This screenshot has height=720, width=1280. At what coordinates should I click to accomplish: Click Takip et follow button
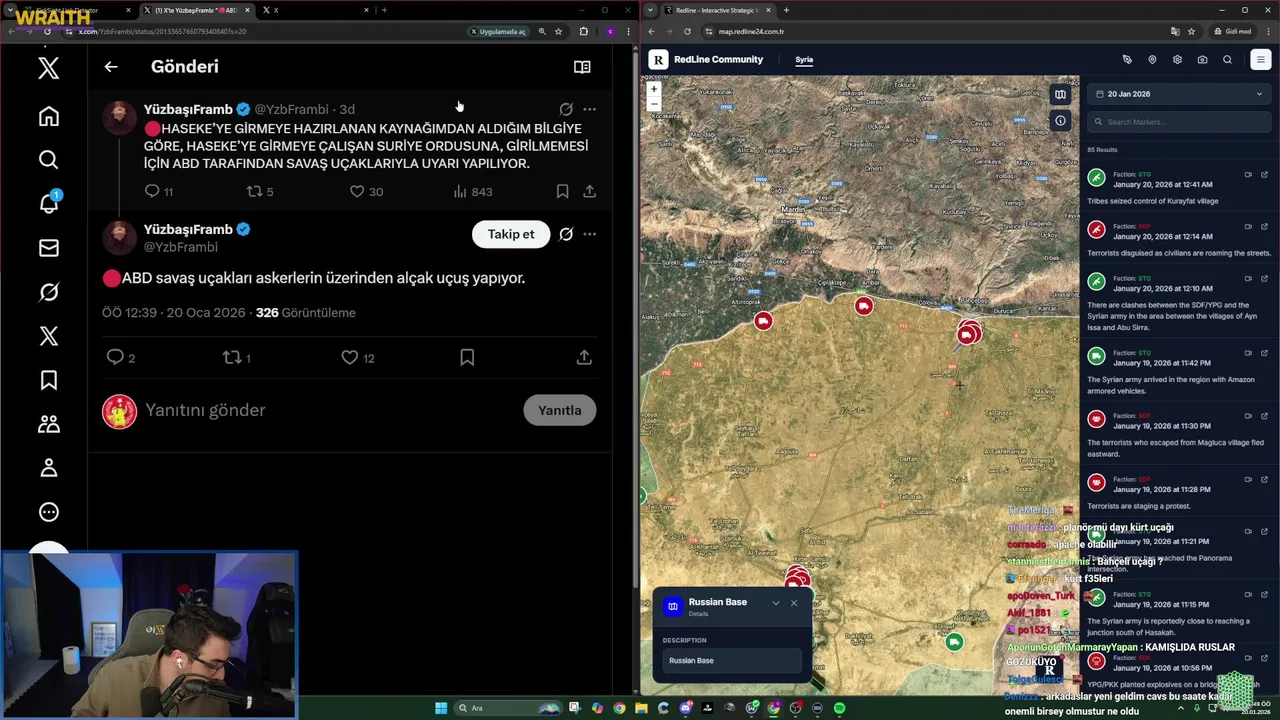(511, 234)
